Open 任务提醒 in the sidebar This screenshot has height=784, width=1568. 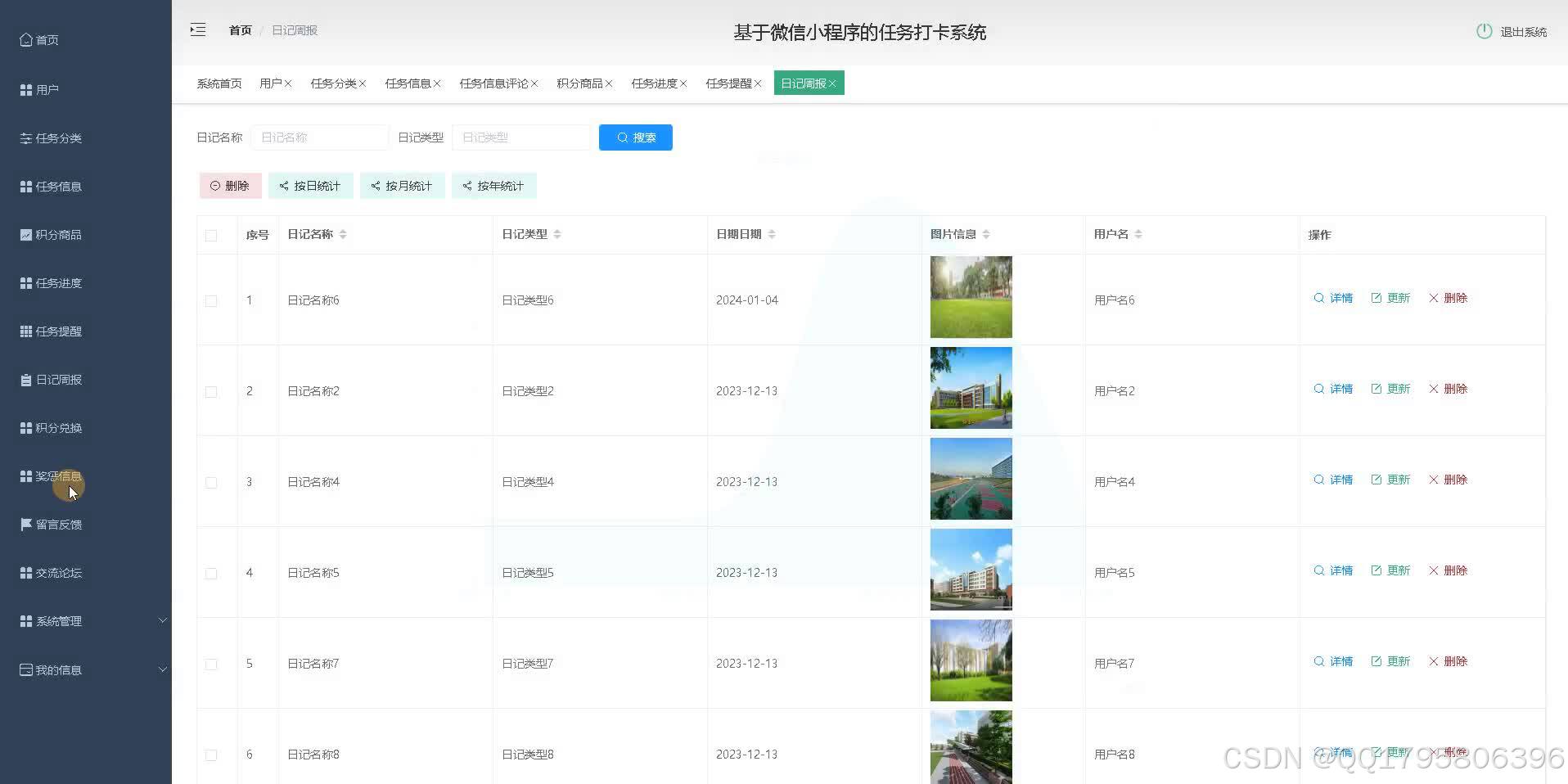[x=51, y=331]
